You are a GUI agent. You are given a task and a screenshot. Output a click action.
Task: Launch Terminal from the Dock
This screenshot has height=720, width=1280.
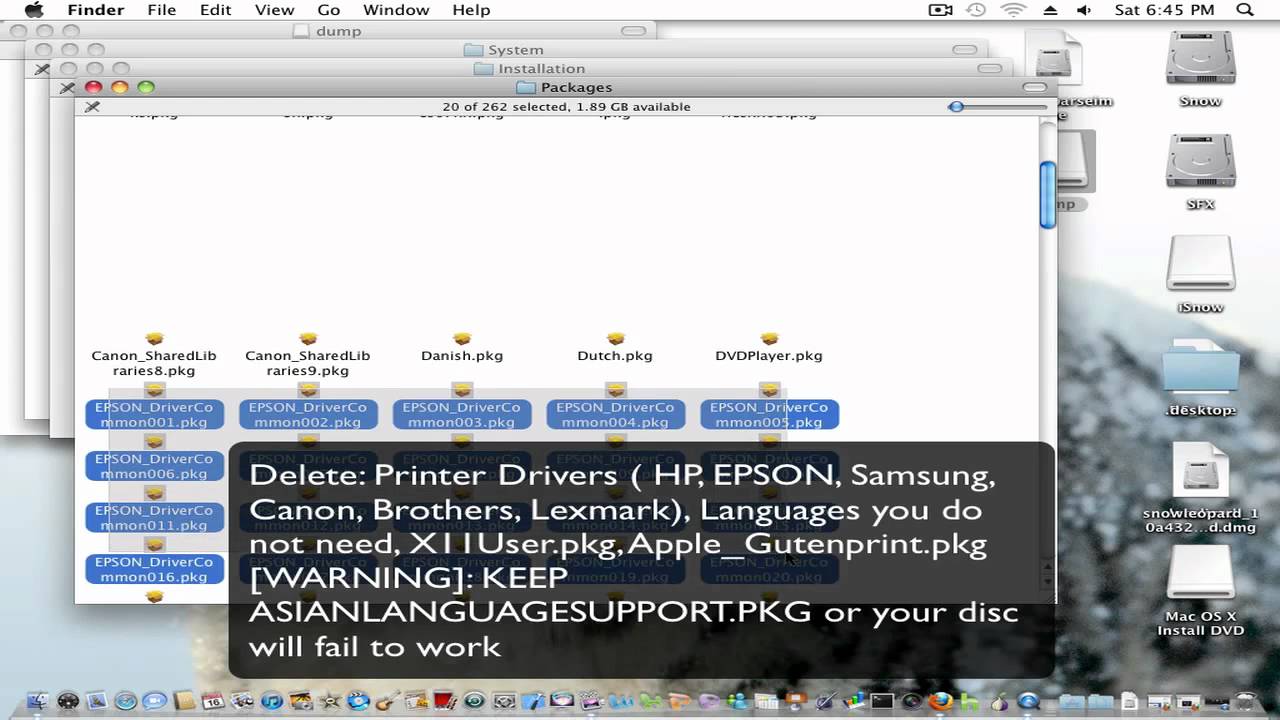[x=882, y=700]
